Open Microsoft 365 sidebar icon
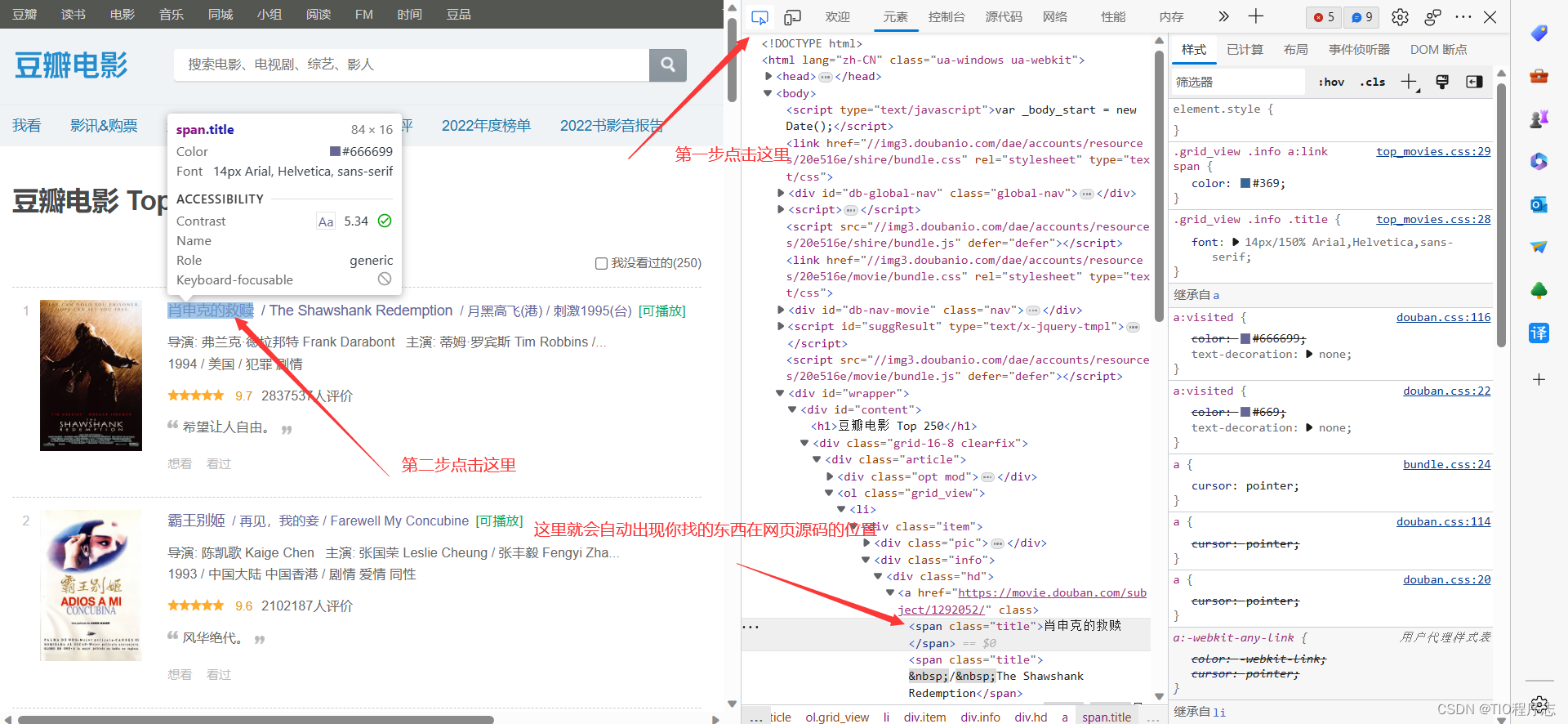The width and height of the screenshot is (1568, 724). tap(1539, 162)
